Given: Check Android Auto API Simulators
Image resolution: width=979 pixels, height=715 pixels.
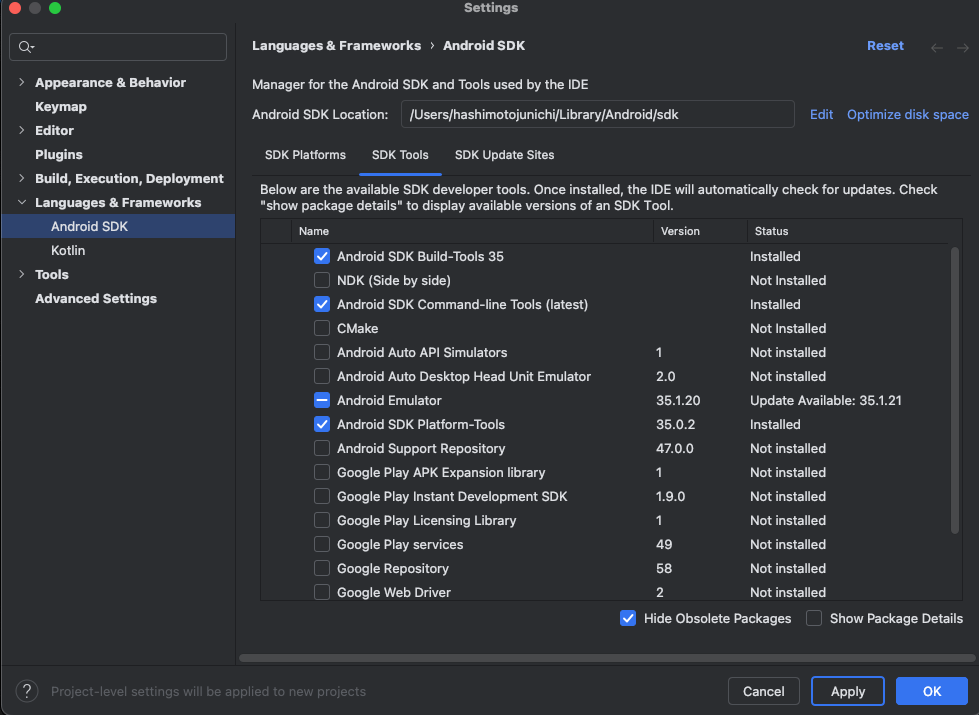Looking at the screenshot, I should pos(322,352).
